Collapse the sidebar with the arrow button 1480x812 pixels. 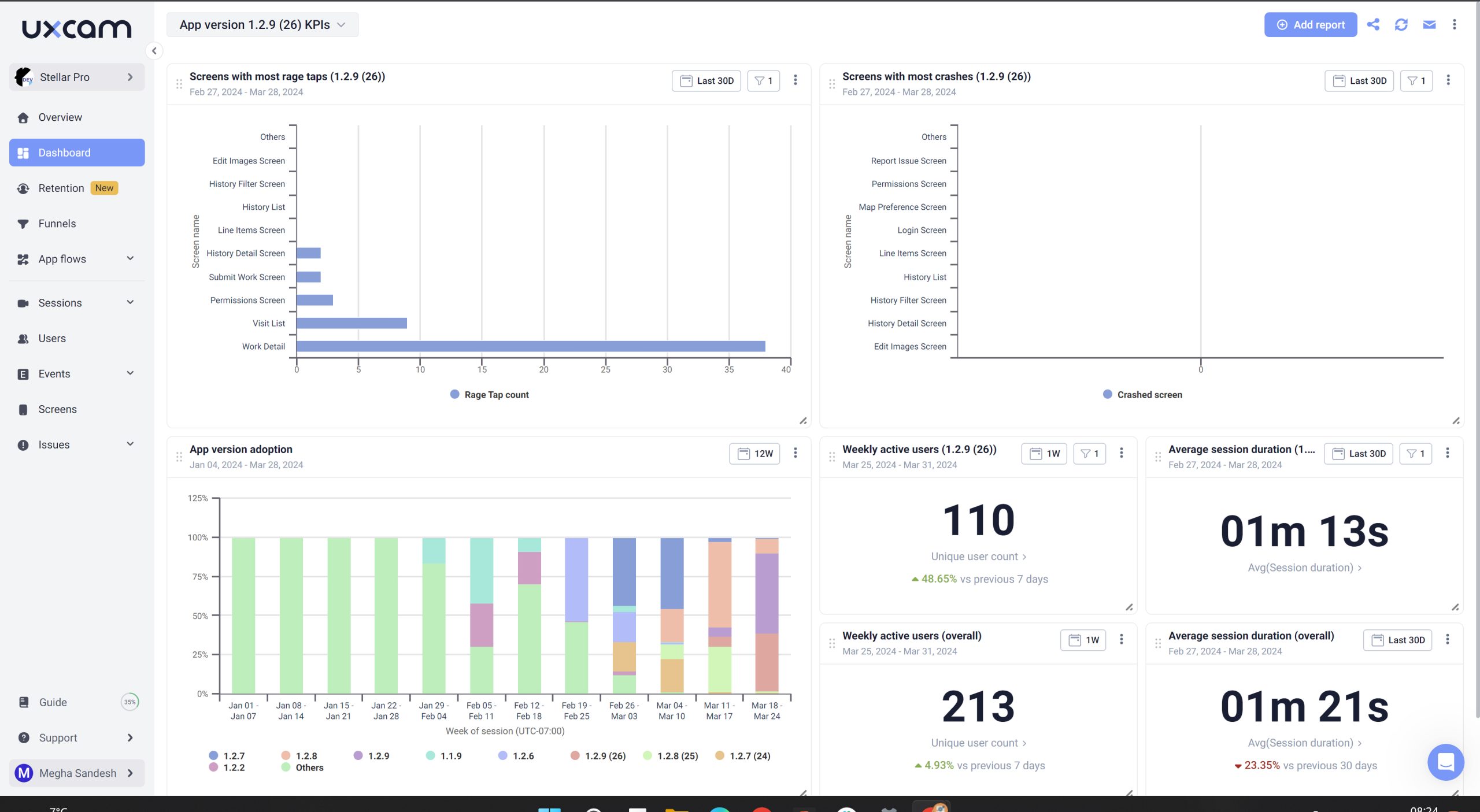154,51
